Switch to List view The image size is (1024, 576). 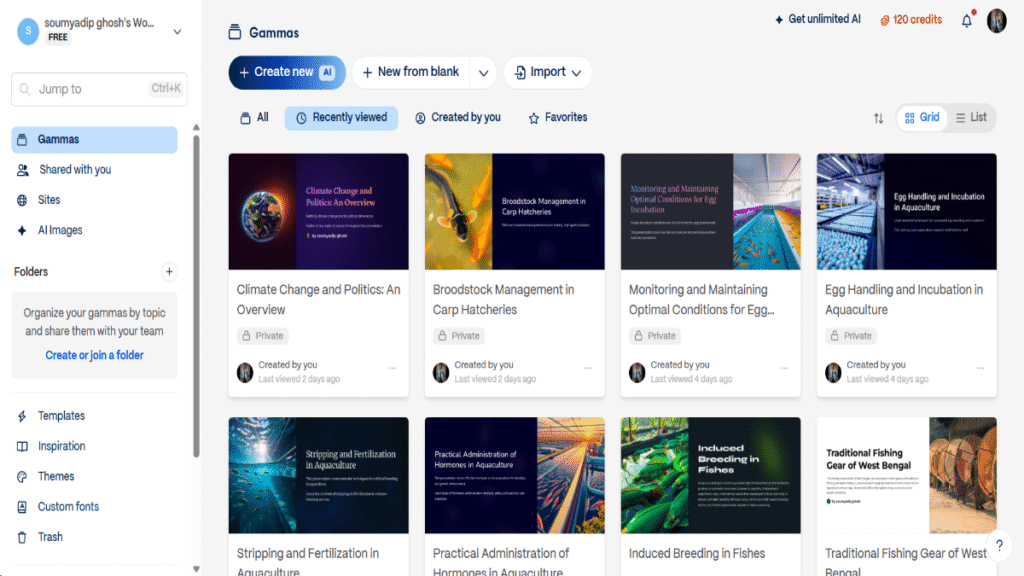point(971,118)
